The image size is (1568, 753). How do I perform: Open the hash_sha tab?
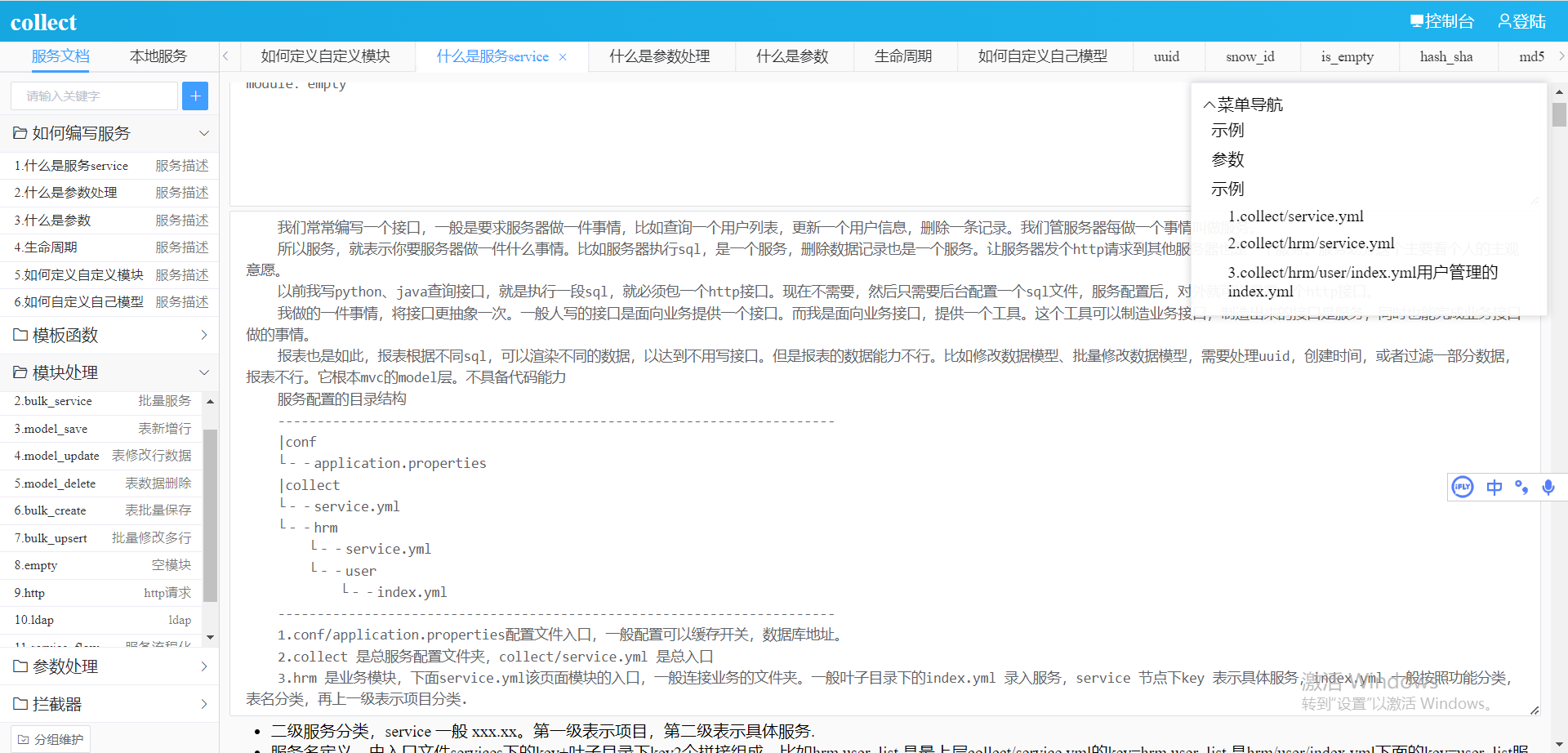coord(1446,56)
